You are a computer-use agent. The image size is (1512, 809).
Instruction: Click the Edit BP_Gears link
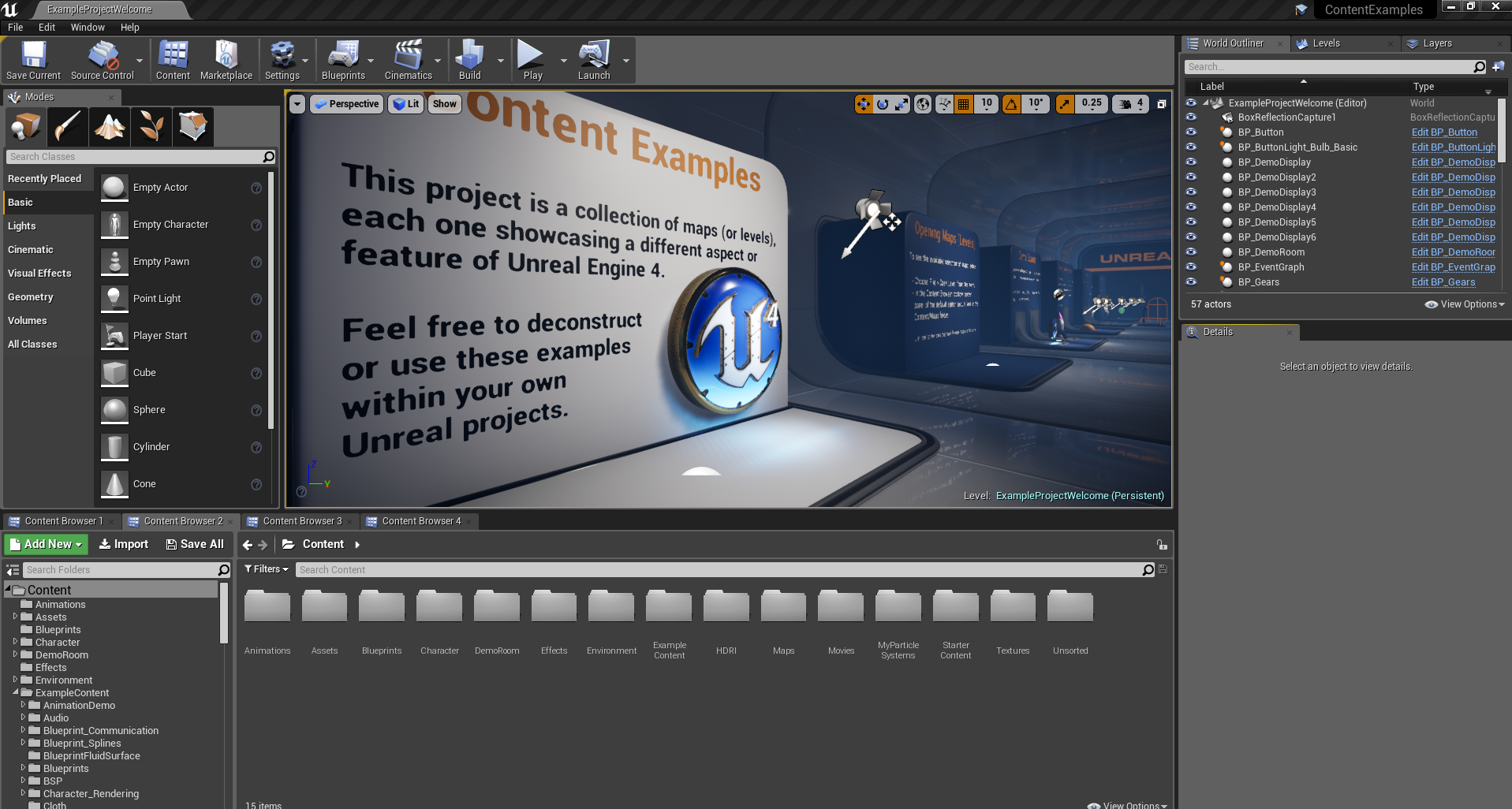click(x=1443, y=282)
